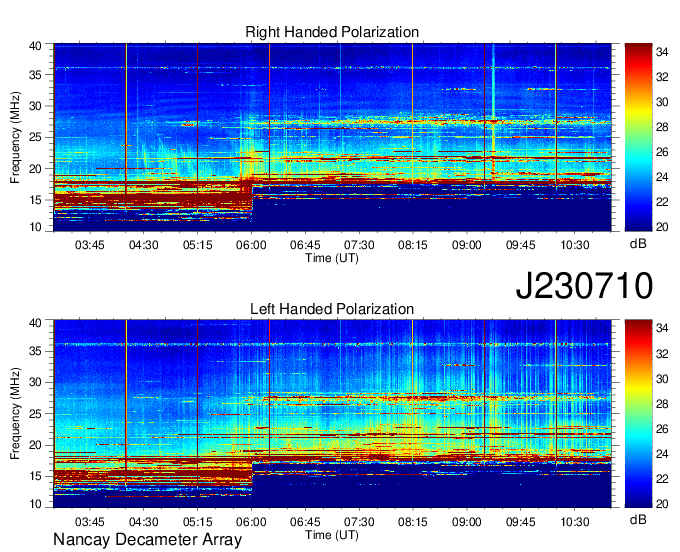Click the 09:45 time tick on Left Handed plot
The height and width of the screenshot is (552, 680).
pyautogui.click(x=520, y=522)
